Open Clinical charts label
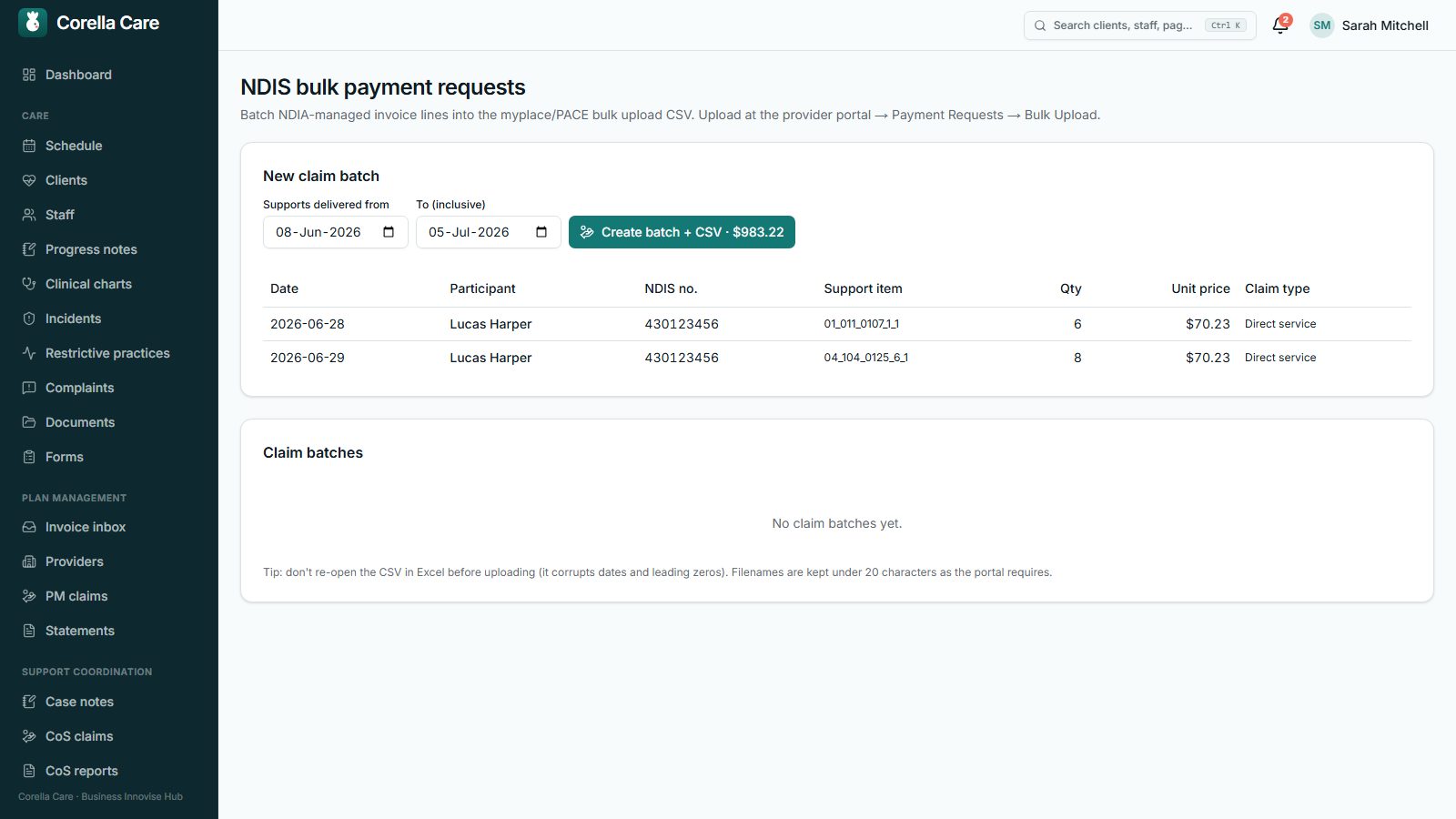 click(x=88, y=284)
